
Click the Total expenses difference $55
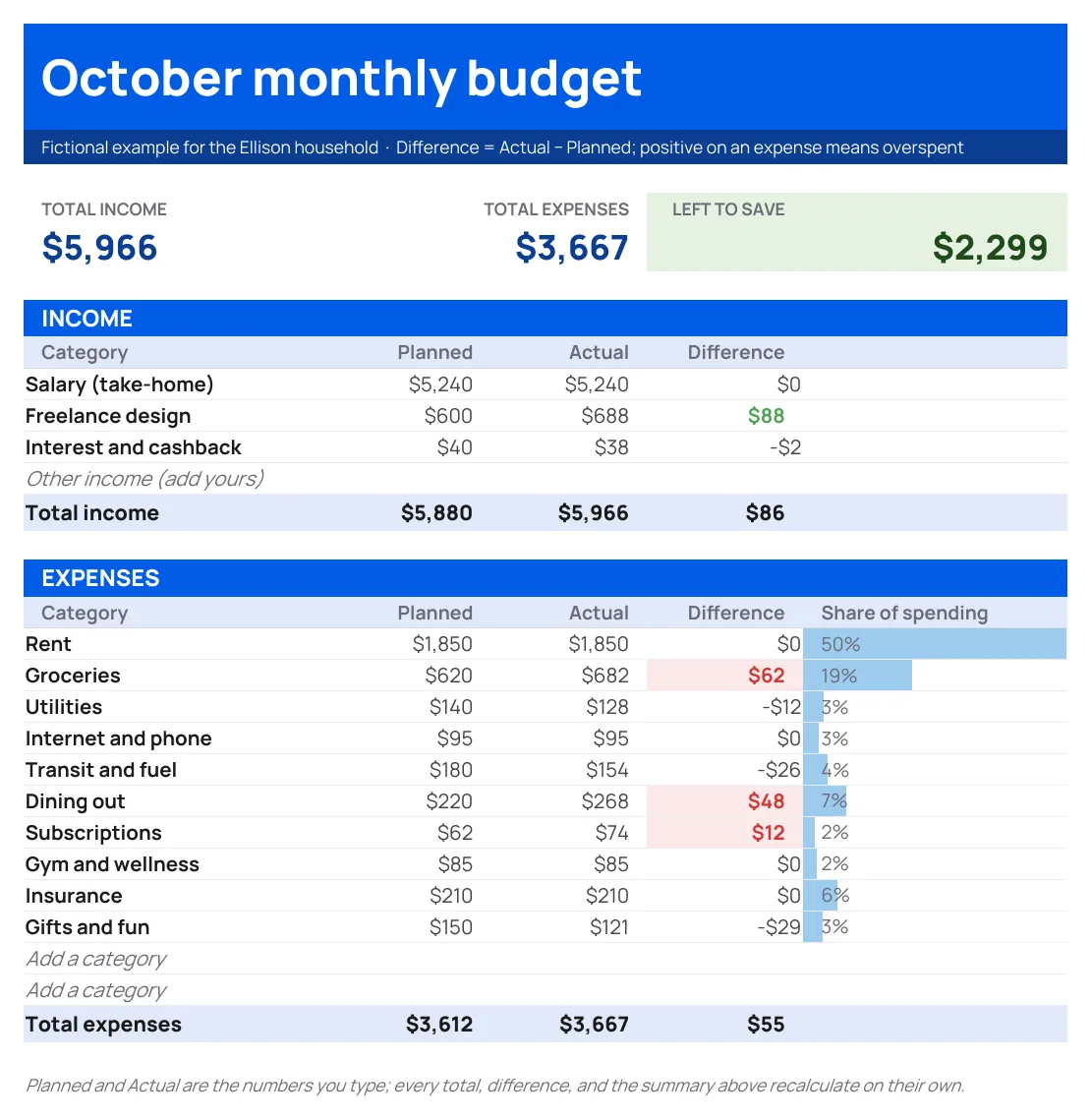tap(766, 1025)
